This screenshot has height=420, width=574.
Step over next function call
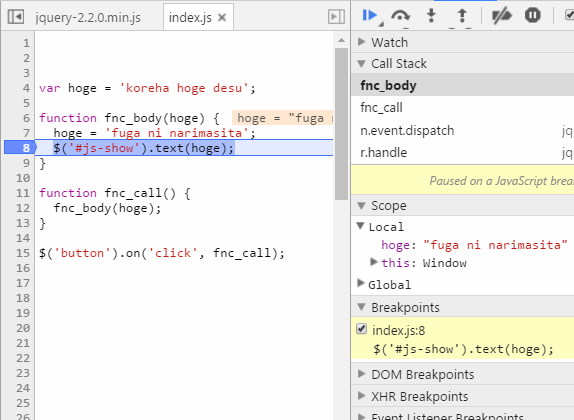click(x=400, y=16)
